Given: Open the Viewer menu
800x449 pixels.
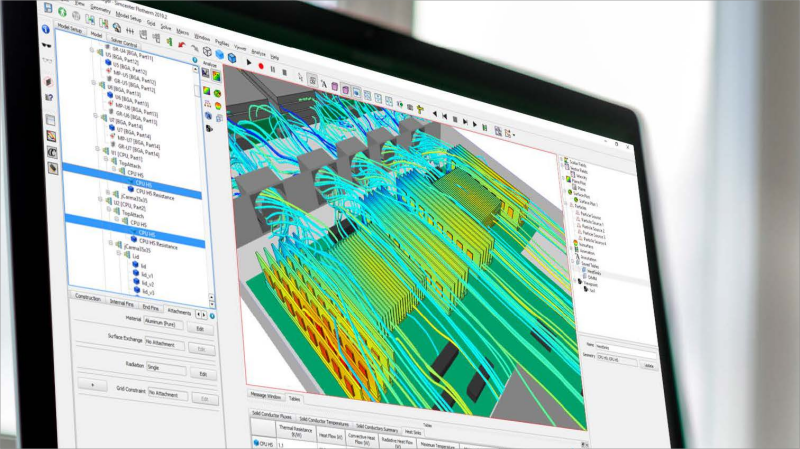Looking at the screenshot, I should (x=240, y=48).
